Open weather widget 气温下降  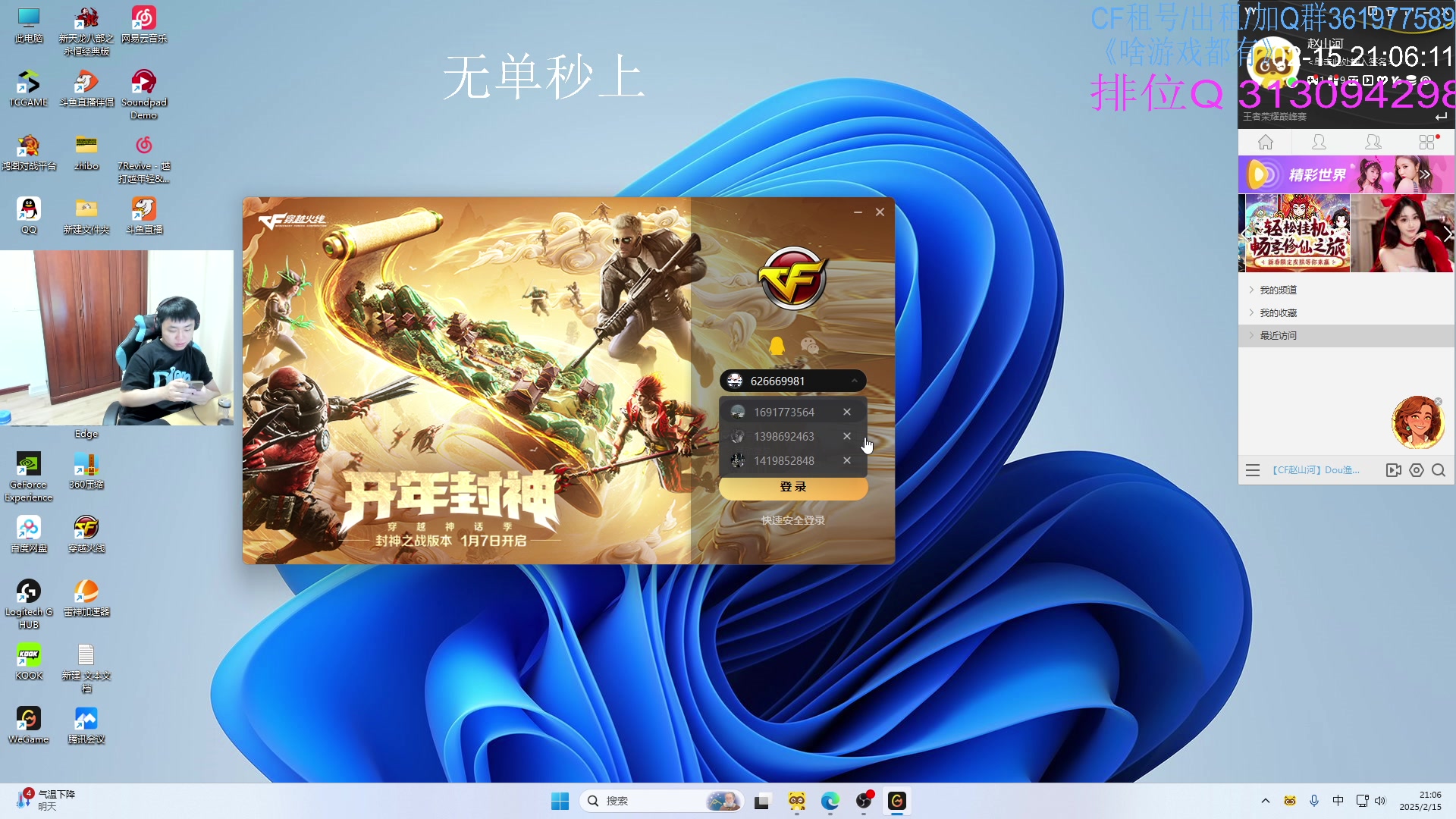pyautogui.click(x=45, y=800)
